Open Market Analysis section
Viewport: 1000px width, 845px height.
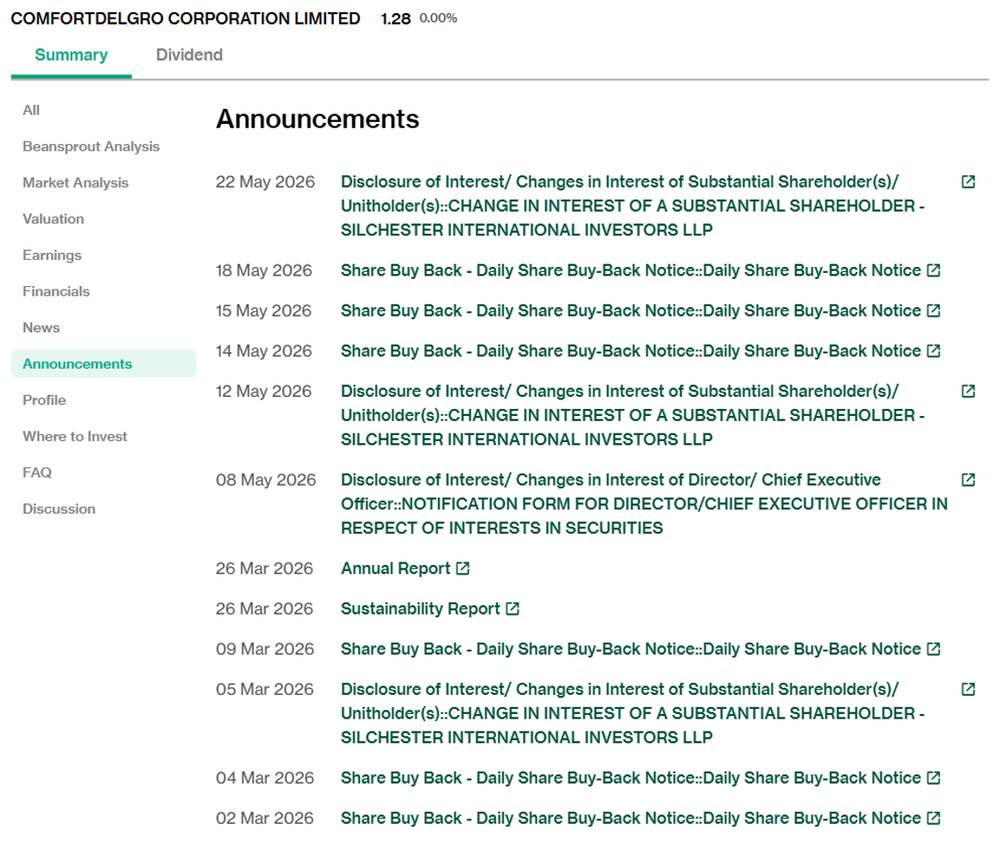[75, 183]
